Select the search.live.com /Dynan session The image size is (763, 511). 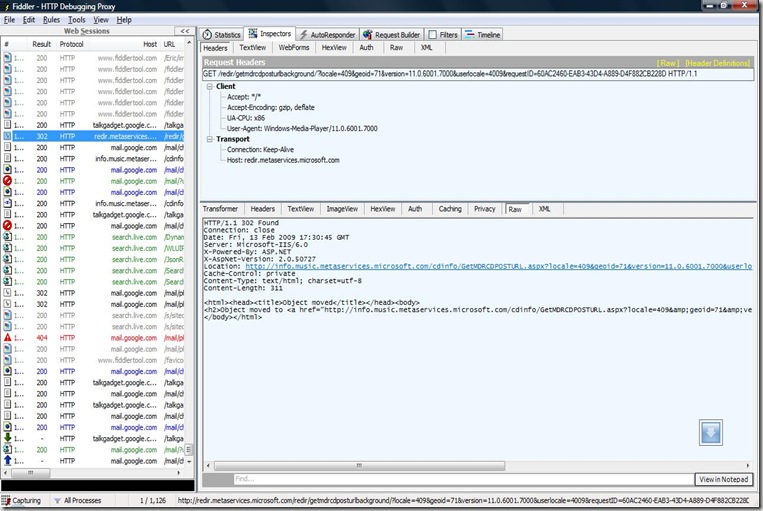pyautogui.click(x=93, y=237)
